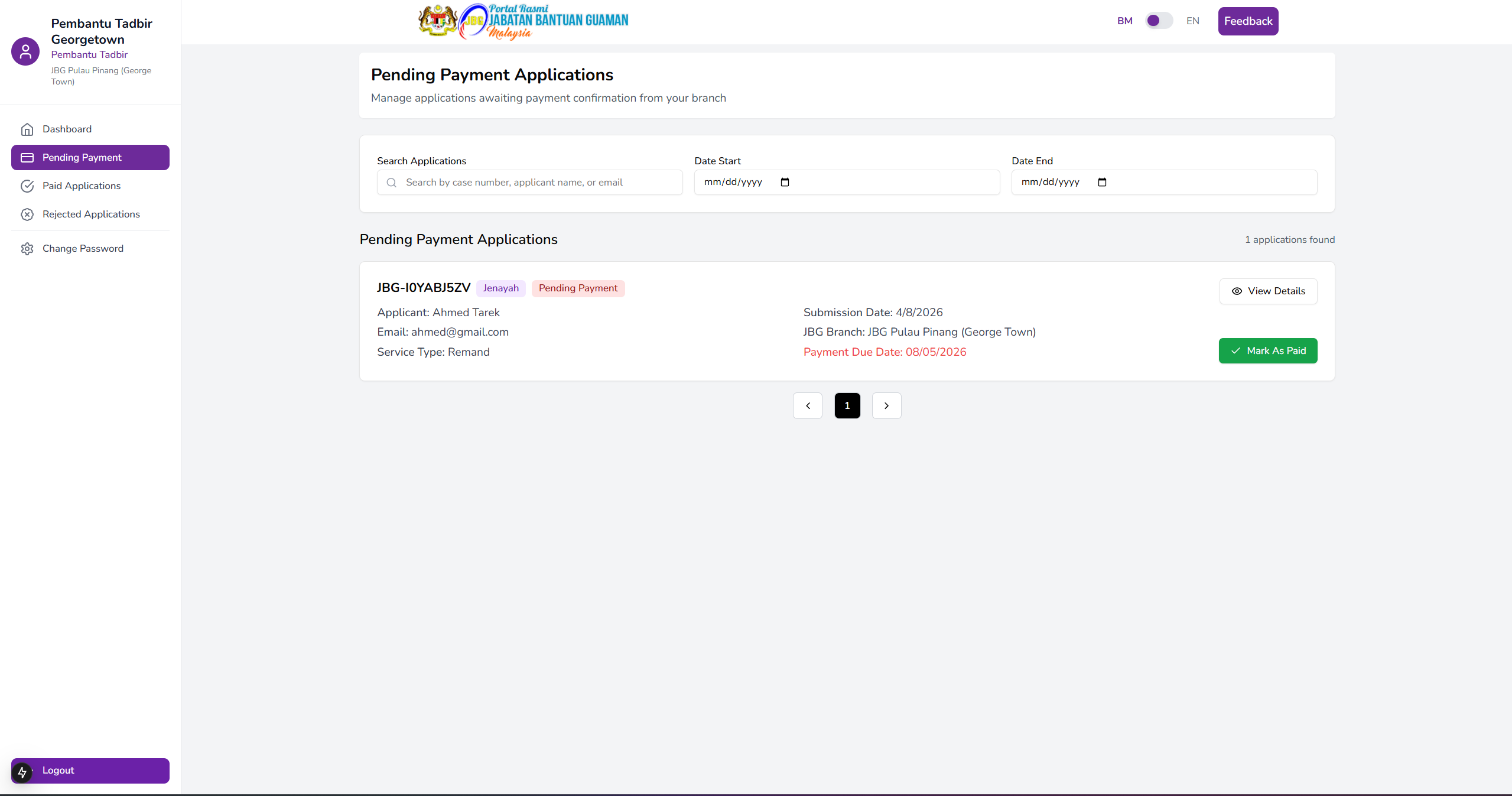
Task: Open the Date End calendar picker
Action: [x=1102, y=183]
